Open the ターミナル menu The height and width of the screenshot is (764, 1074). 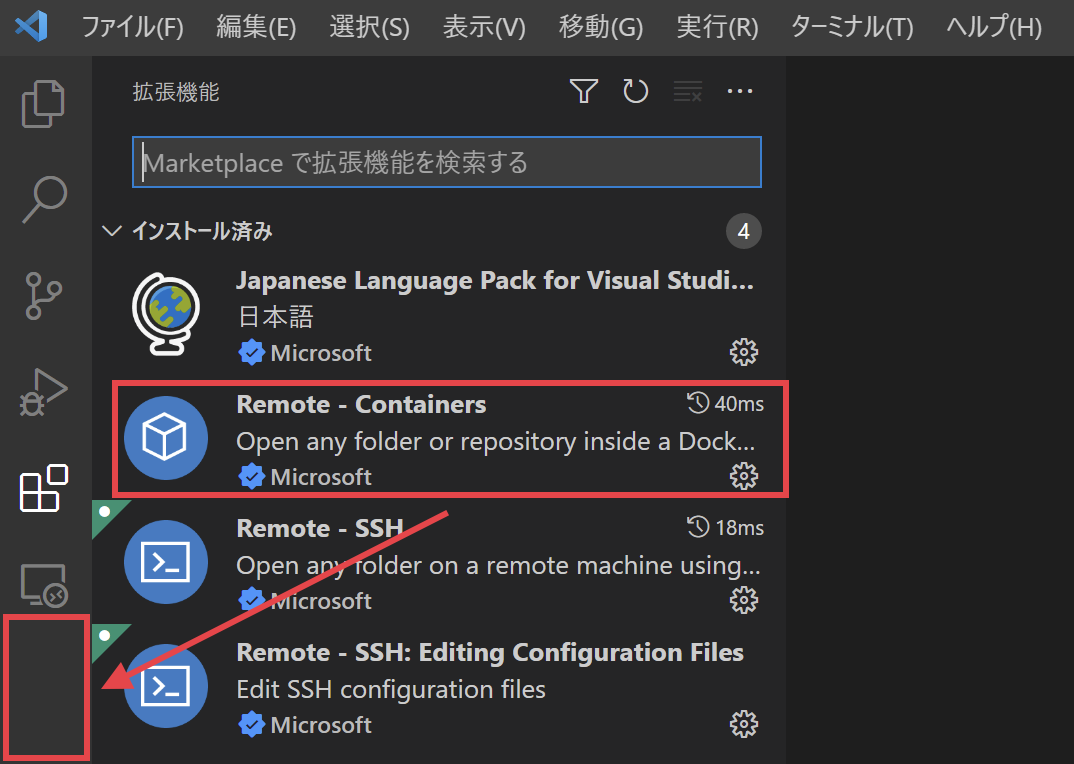pyautogui.click(x=851, y=27)
